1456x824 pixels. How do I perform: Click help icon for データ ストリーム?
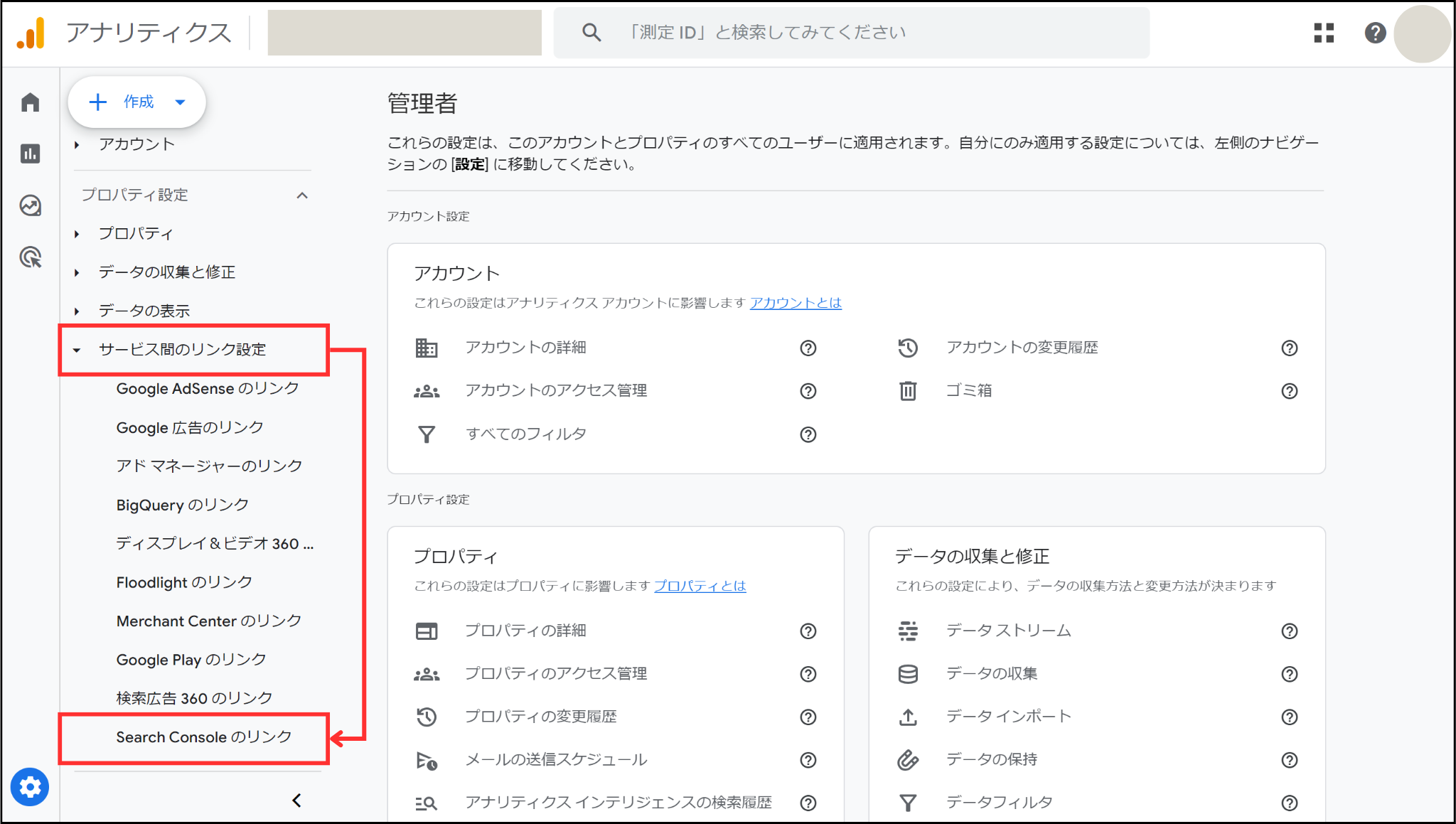[1290, 631]
